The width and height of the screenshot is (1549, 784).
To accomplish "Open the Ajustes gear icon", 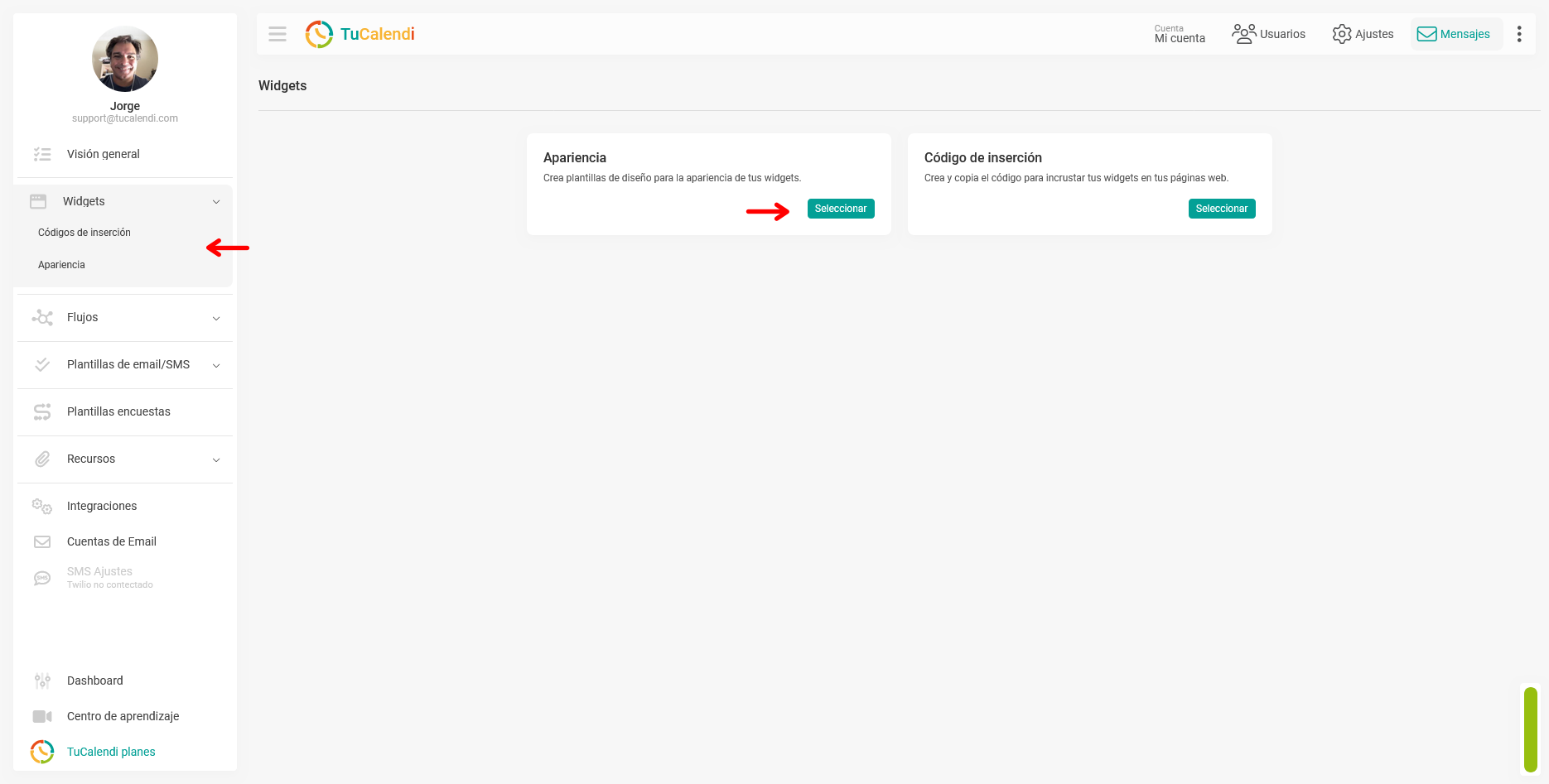I will point(1342,34).
